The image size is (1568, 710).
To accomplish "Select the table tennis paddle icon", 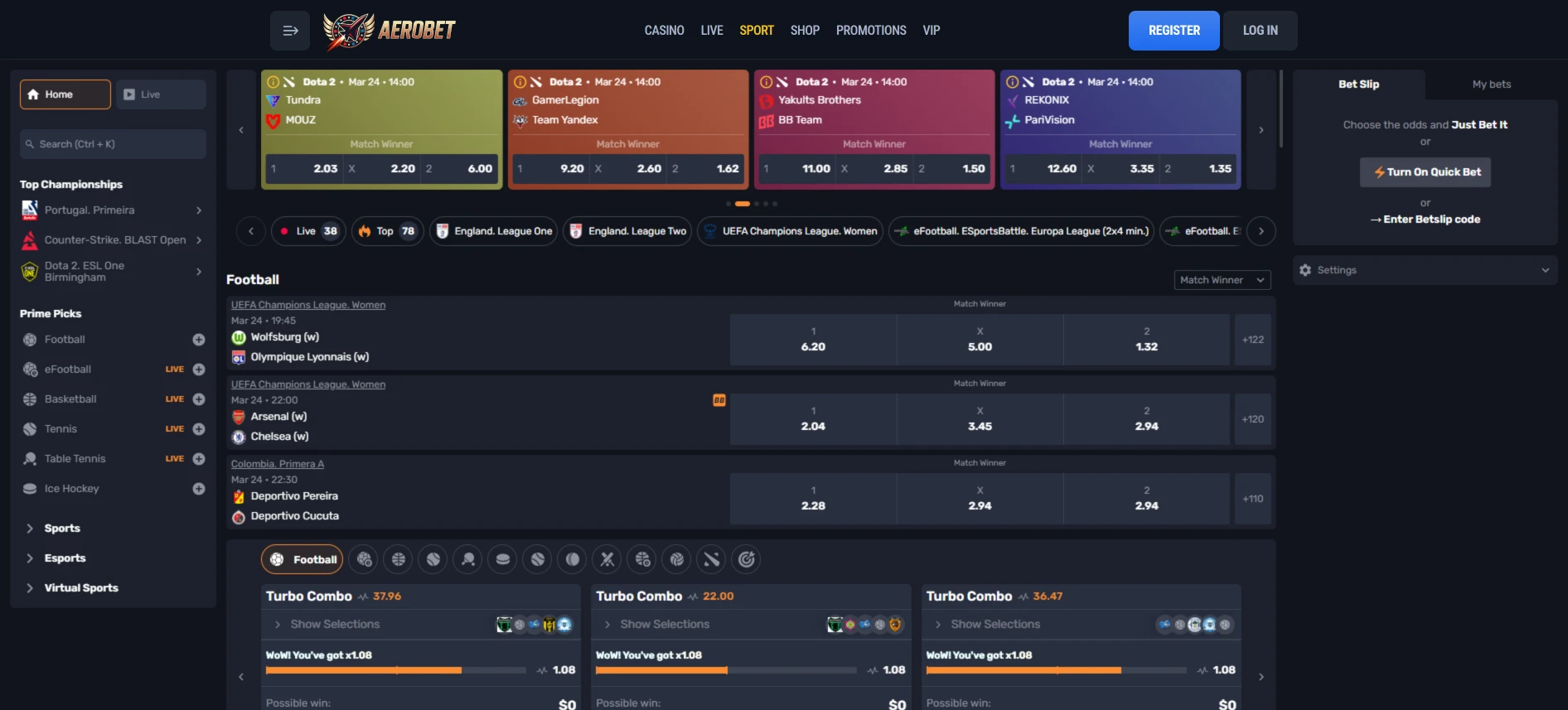I will [x=468, y=559].
